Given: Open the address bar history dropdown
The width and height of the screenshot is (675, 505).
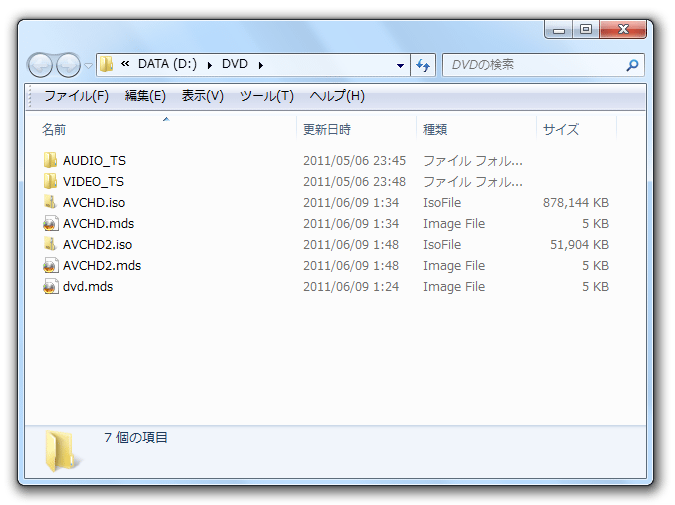Looking at the screenshot, I should pos(400,65).
